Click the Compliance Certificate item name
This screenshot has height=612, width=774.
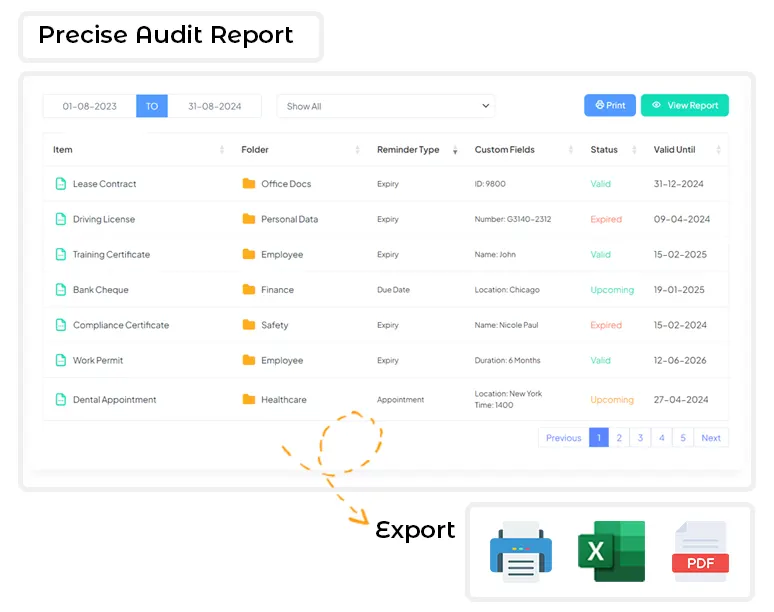(x=121, y=325)
